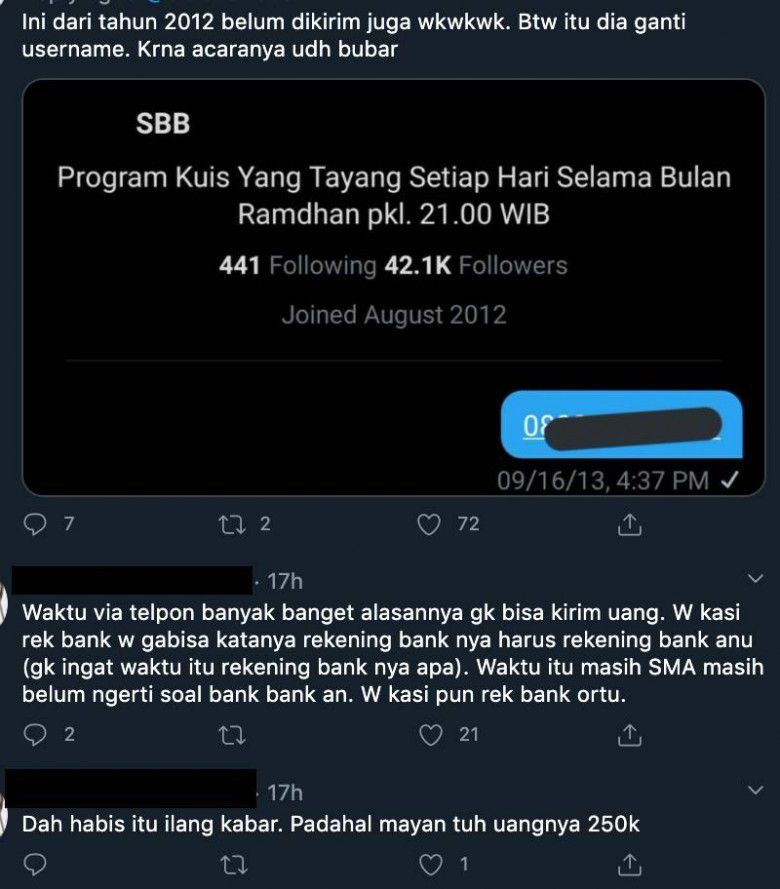Share the 'Waktu via telpon' tweet

tap(629, 735)
